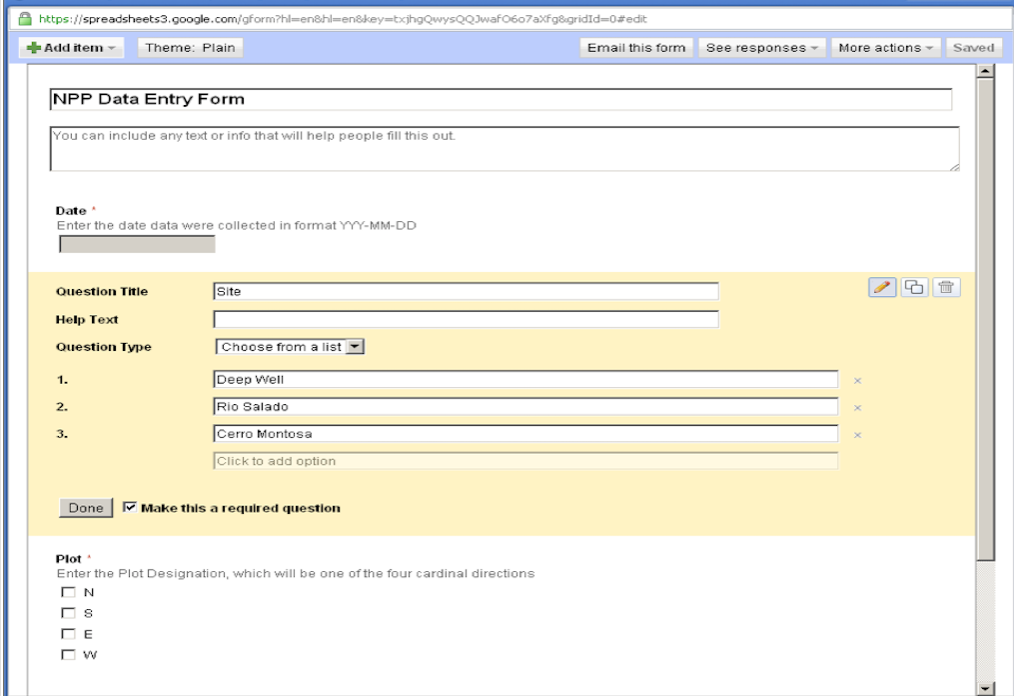Click the 'Click to add option' field
The height and width of the screenshot is (696, 1014).
click(525, 461)
